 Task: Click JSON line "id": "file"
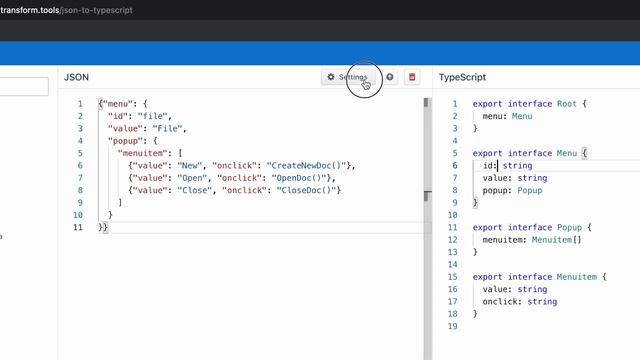[140, 116]
